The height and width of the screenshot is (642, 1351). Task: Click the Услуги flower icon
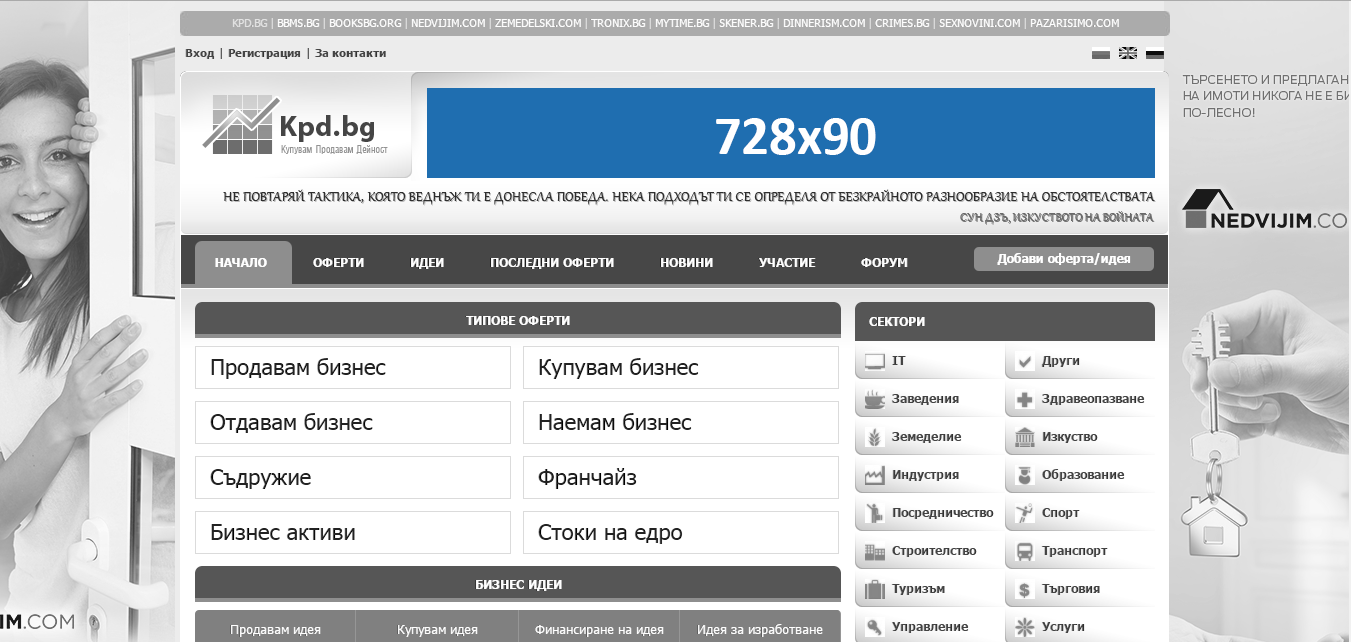(x=1025, y=627)
